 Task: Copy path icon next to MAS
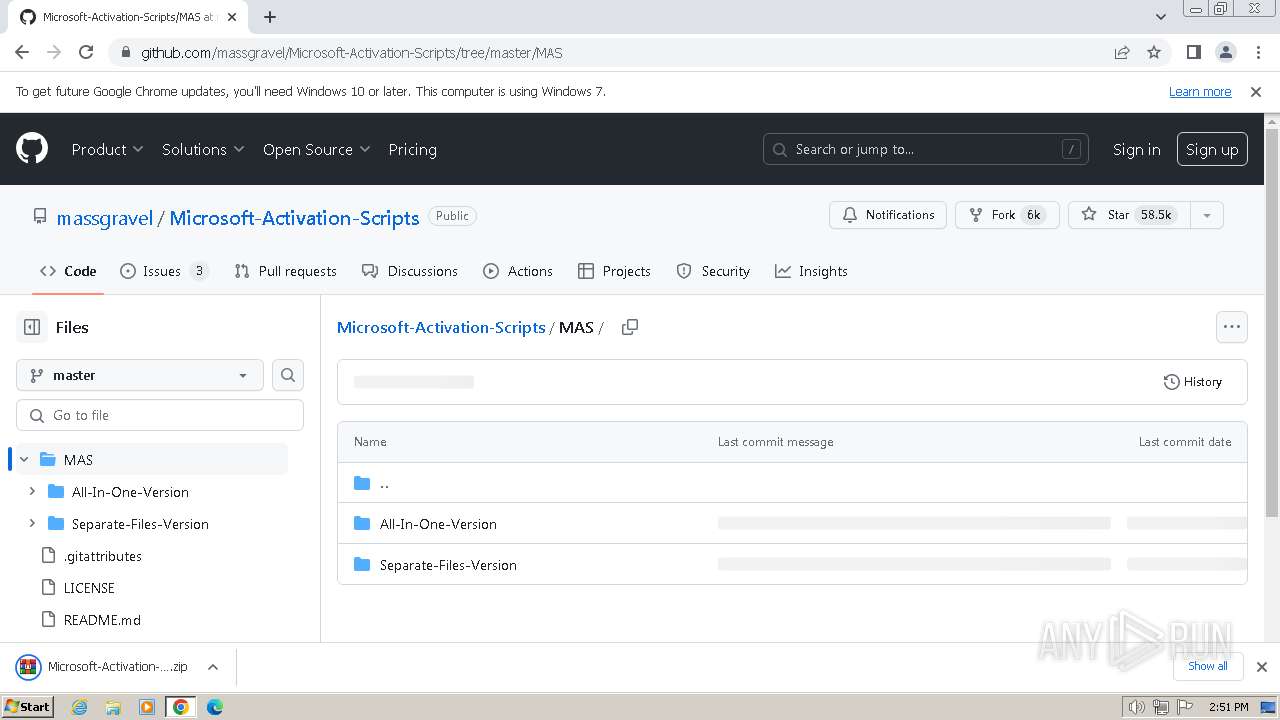[x=630, y=327]
